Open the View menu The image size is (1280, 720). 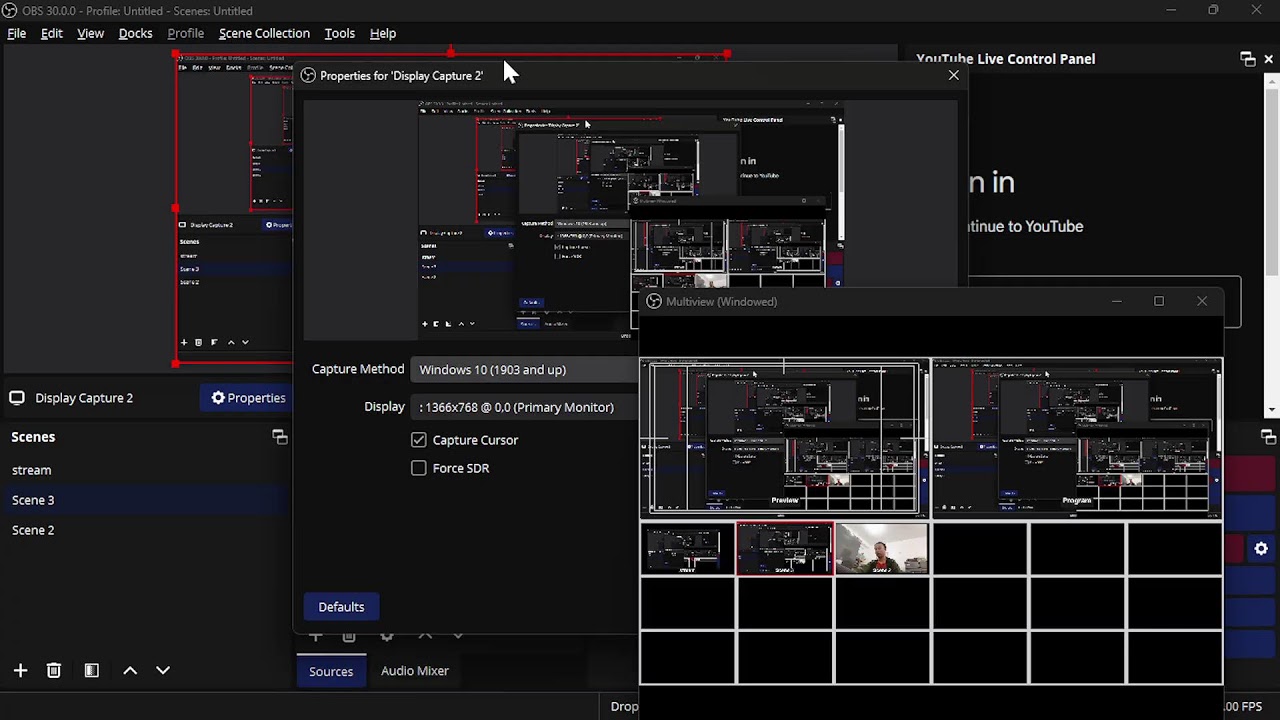point(90,33)
